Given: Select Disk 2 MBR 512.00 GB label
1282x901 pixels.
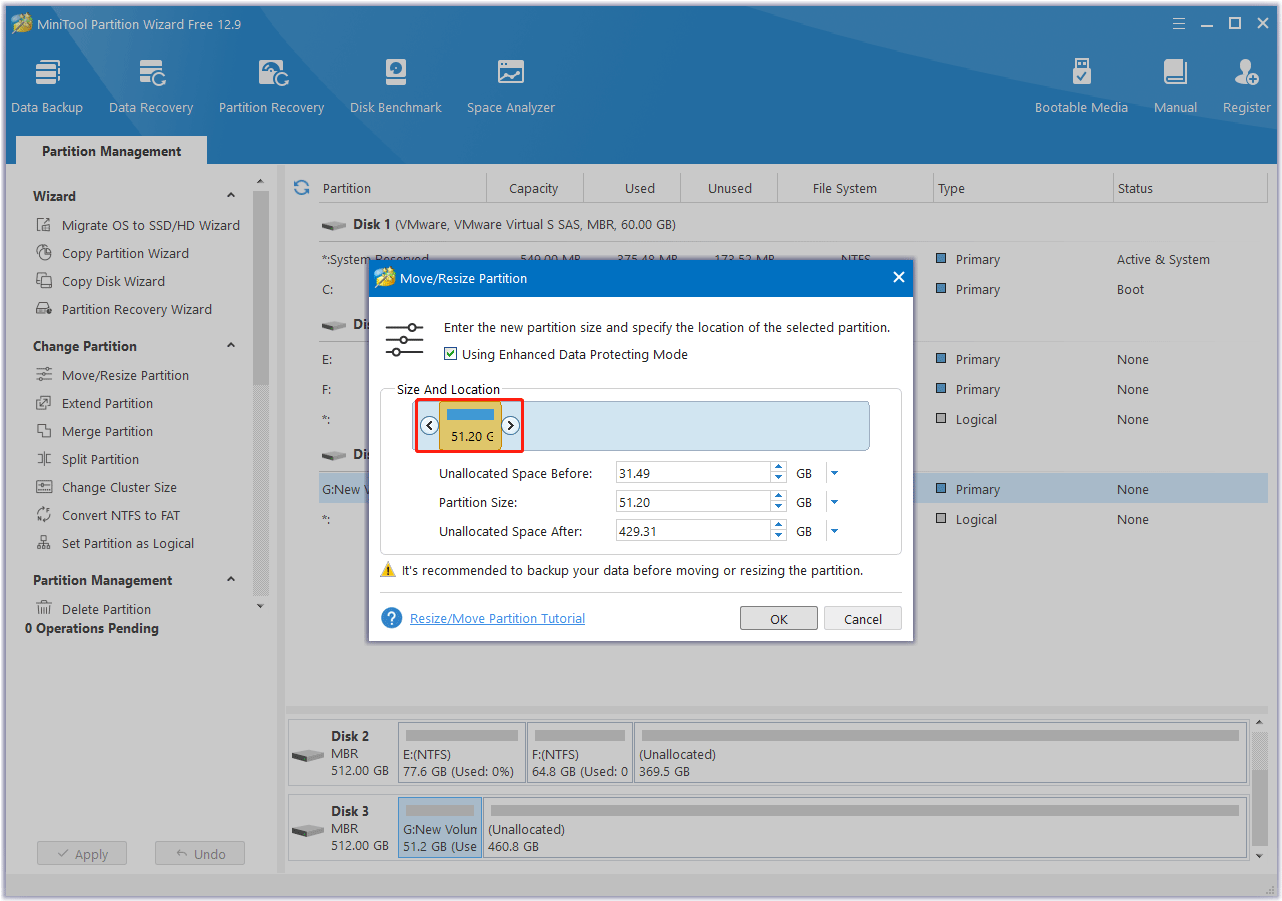Looking at the screenshot, I should (x=341, y=753).
